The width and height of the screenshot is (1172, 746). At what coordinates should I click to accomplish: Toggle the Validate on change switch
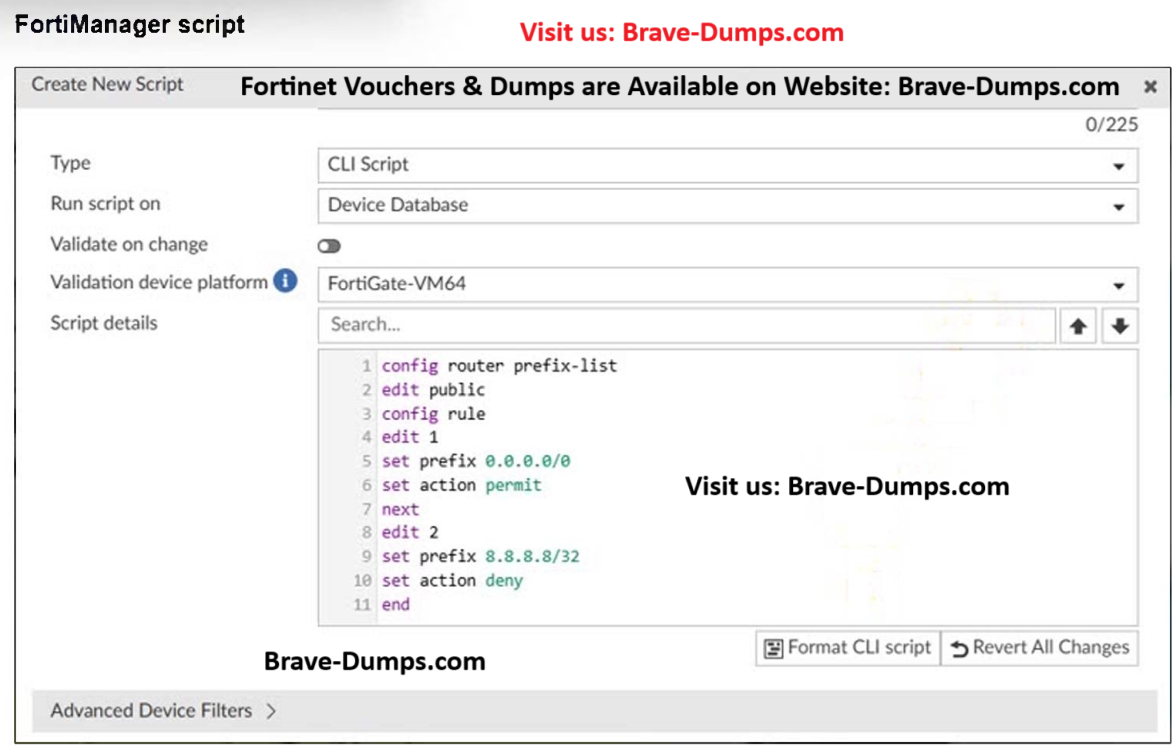(x=329, y=245)
